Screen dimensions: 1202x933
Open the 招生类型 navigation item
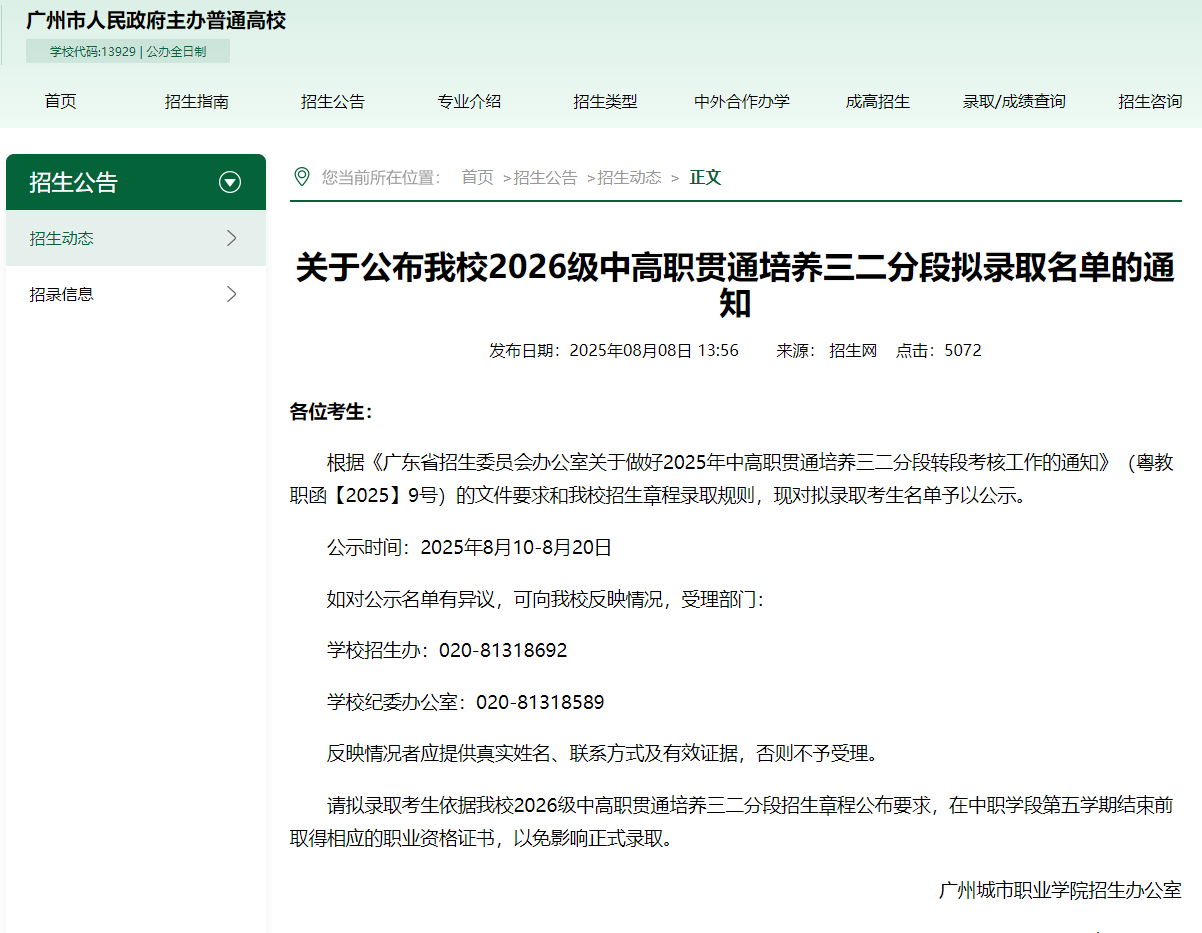pyautogui.click(x=606, y=101)
